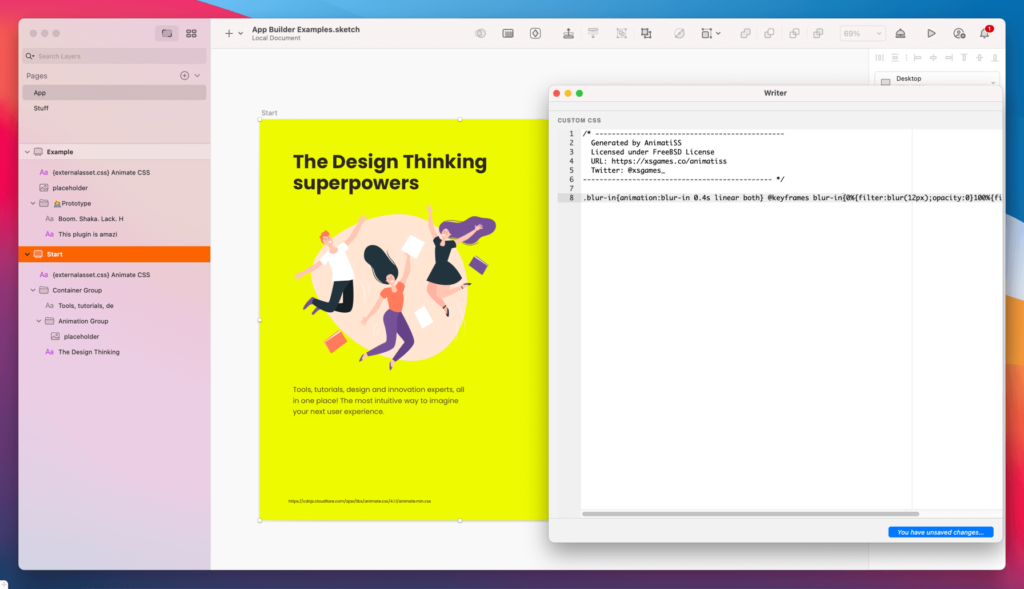Select the align left edges icon
The width and height of the screenshot is (1024, 589).
click(917, 58)
